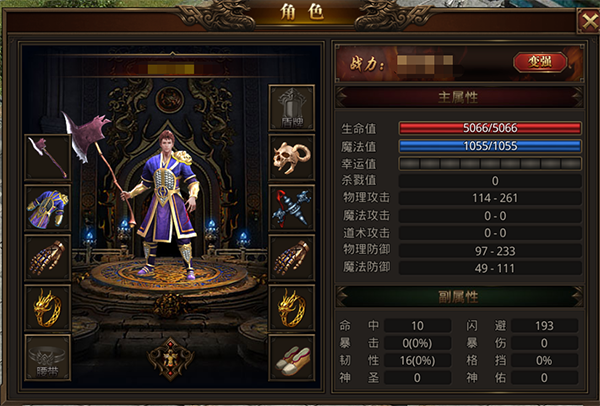Open the purple robe armor slot
The image size is (600, 406).
(x=47, y=208)
